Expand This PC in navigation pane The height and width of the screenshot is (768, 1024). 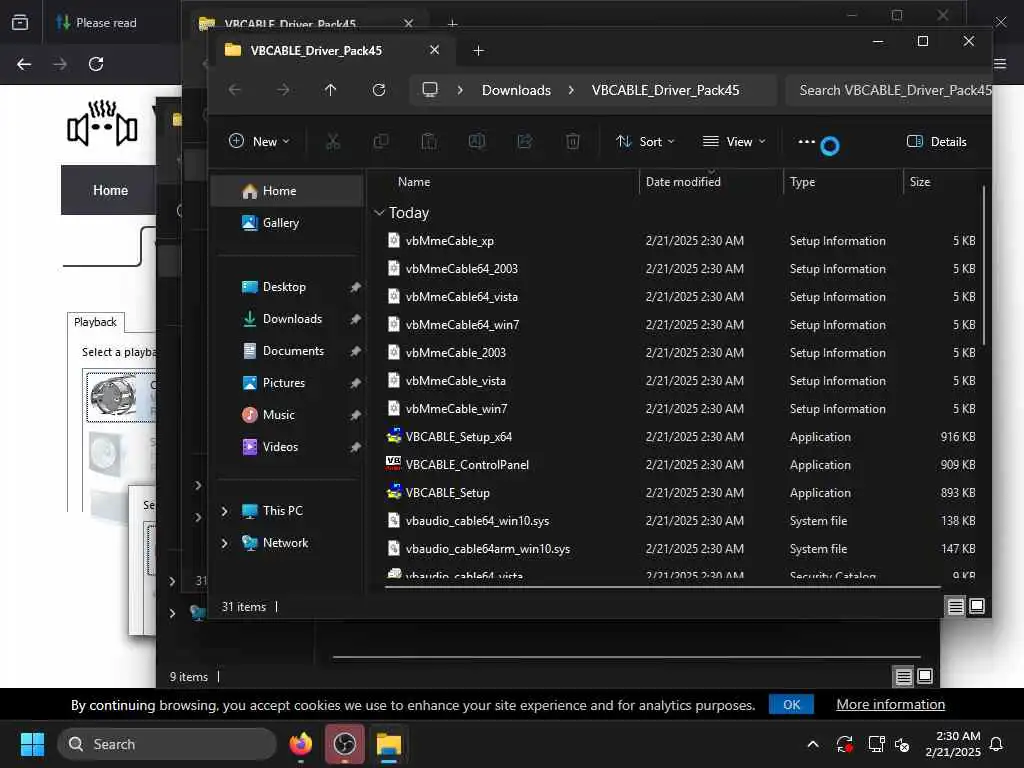[225, 511]
